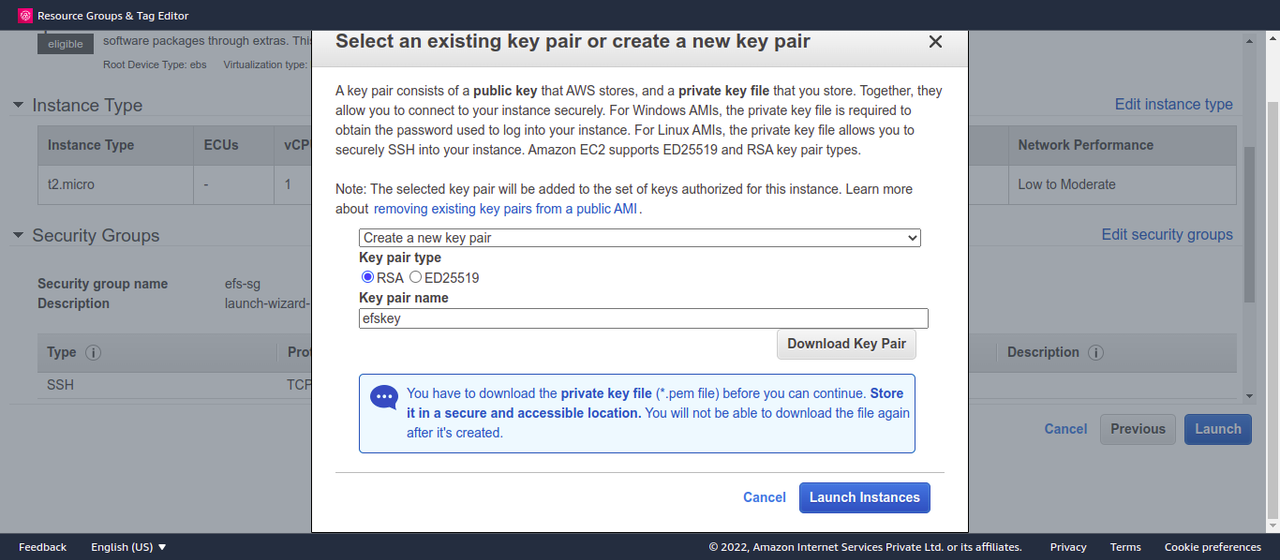This screenshot has width=1280, height=560.
Task: Open the Privacy link
Action: (x=1068, y=547)
